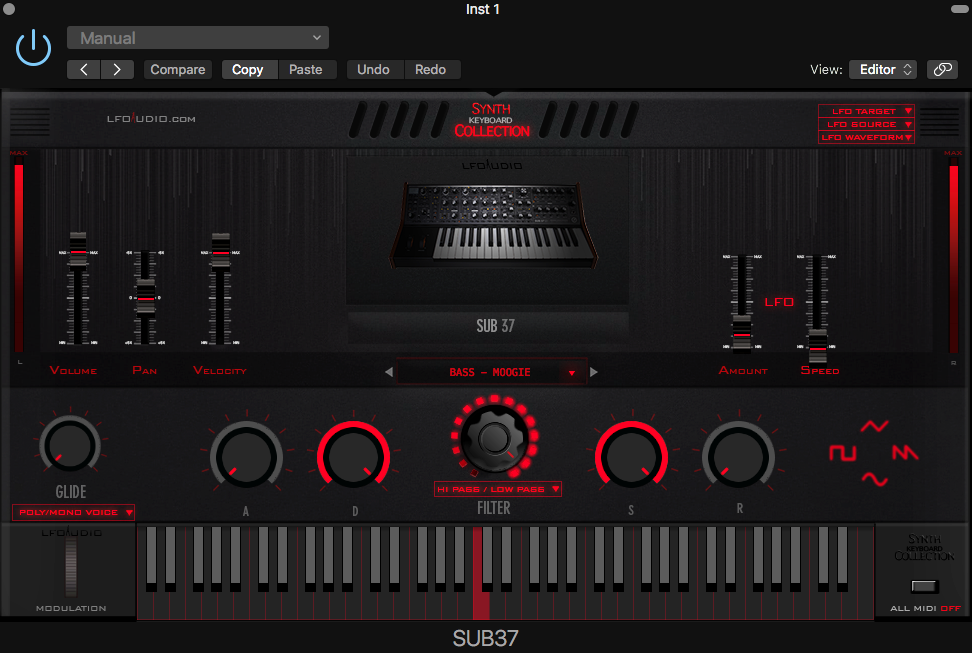Select the triangle wave LFO shape
The image size is (972, 653).
[x=873, y=426]
